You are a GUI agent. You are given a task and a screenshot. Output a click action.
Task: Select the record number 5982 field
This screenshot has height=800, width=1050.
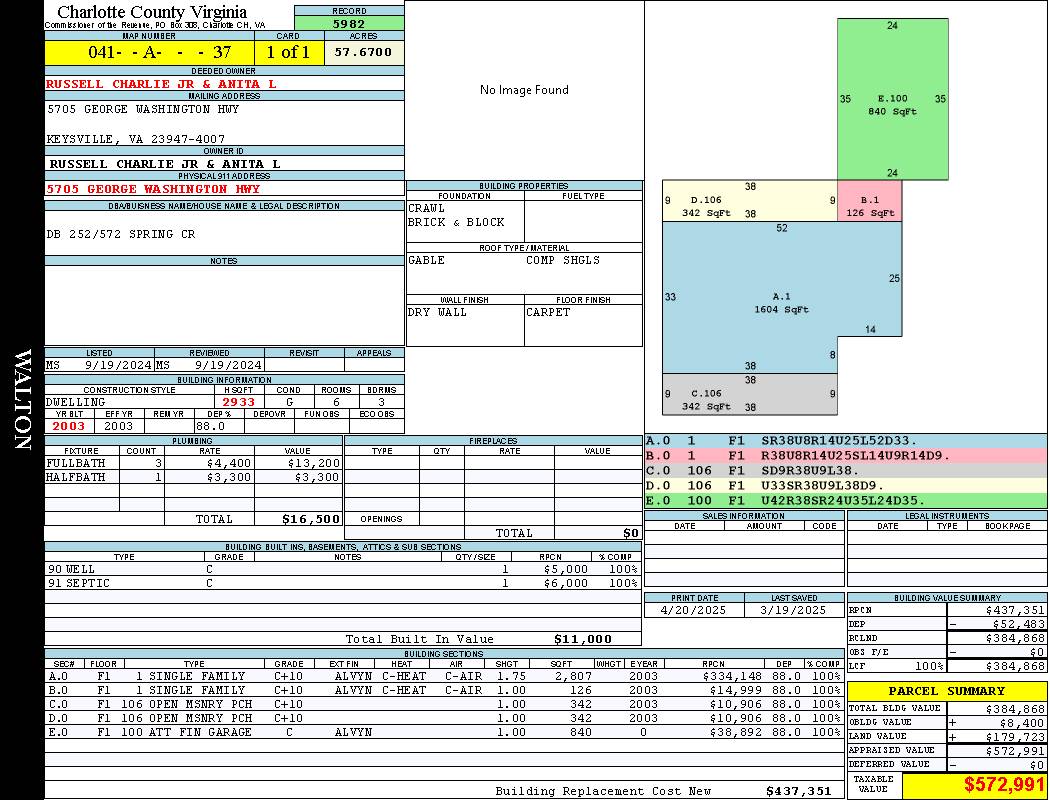pyautogui.click(x=349, y=23)
